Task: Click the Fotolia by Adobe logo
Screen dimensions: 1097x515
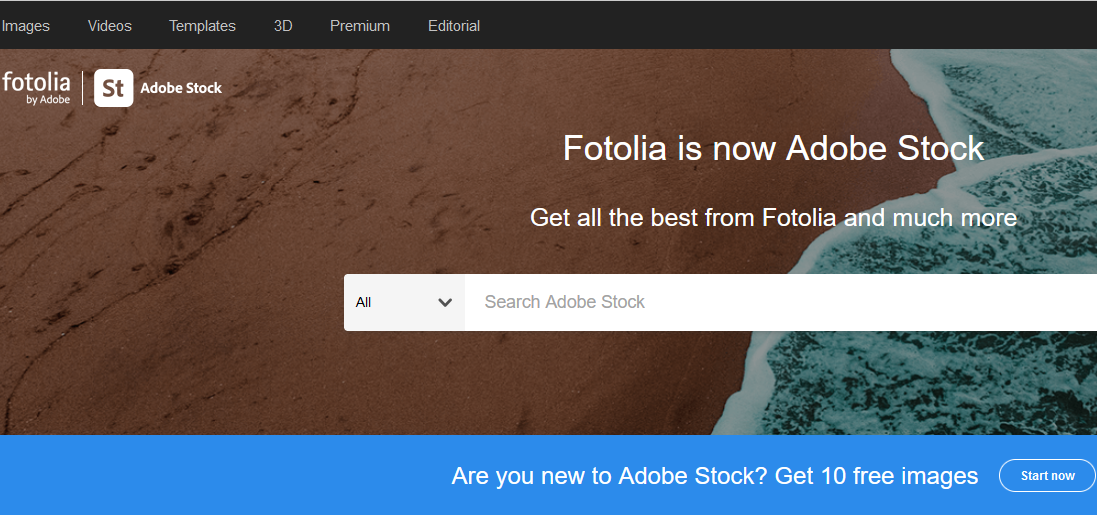Action: (36, 88)
